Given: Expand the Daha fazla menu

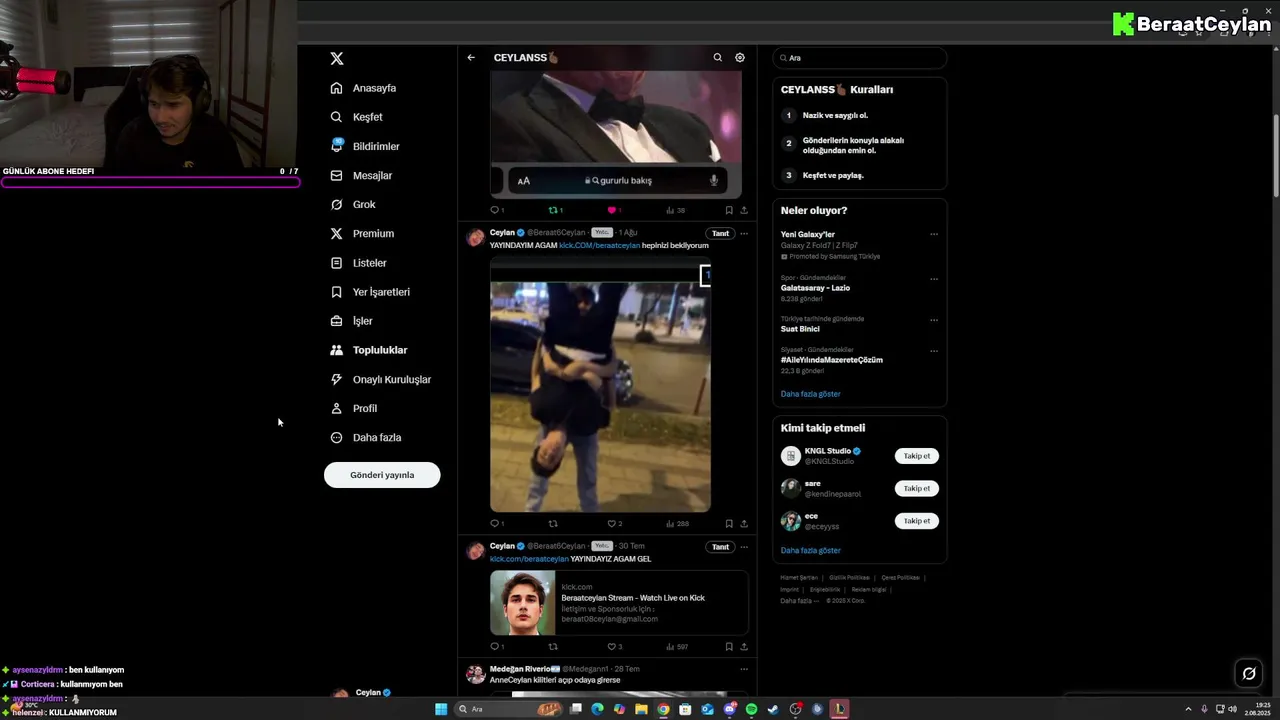Looking at the screenshot, I should tap(366, 437).
